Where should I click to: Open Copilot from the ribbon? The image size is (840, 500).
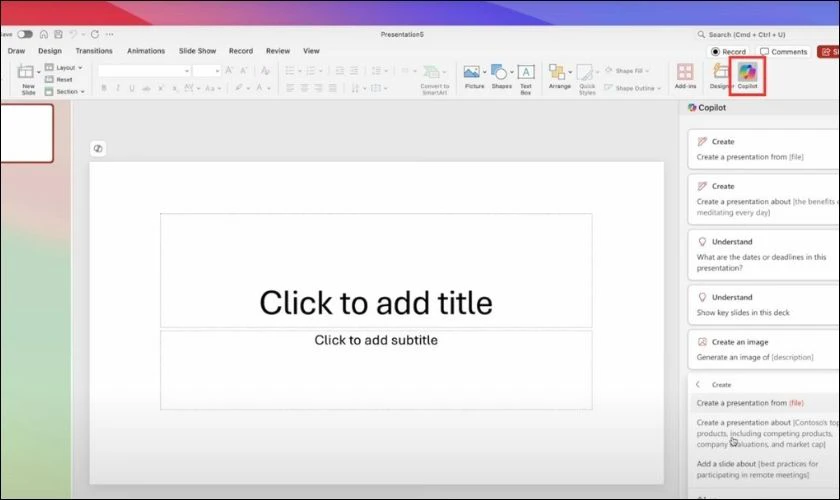[747, 76]
